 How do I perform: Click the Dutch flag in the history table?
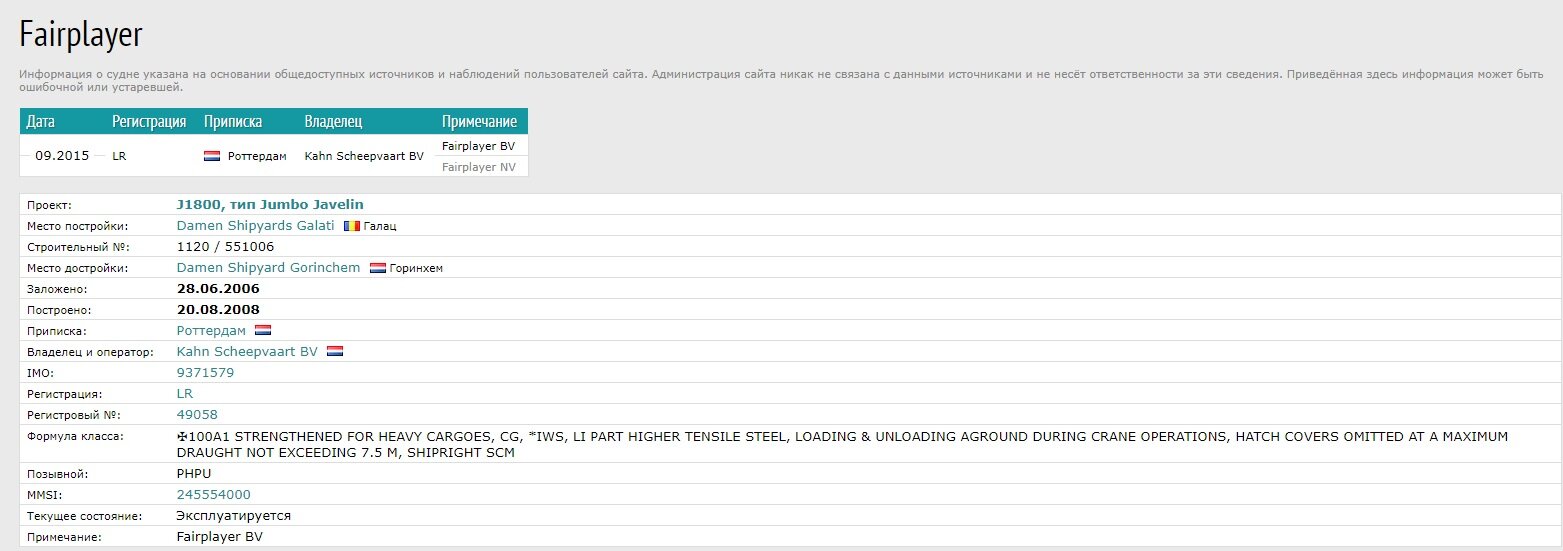point(212,156)
